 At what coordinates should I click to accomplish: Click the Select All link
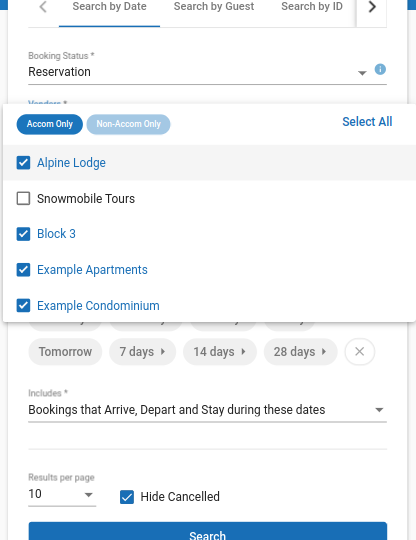(x=367, y=122)
